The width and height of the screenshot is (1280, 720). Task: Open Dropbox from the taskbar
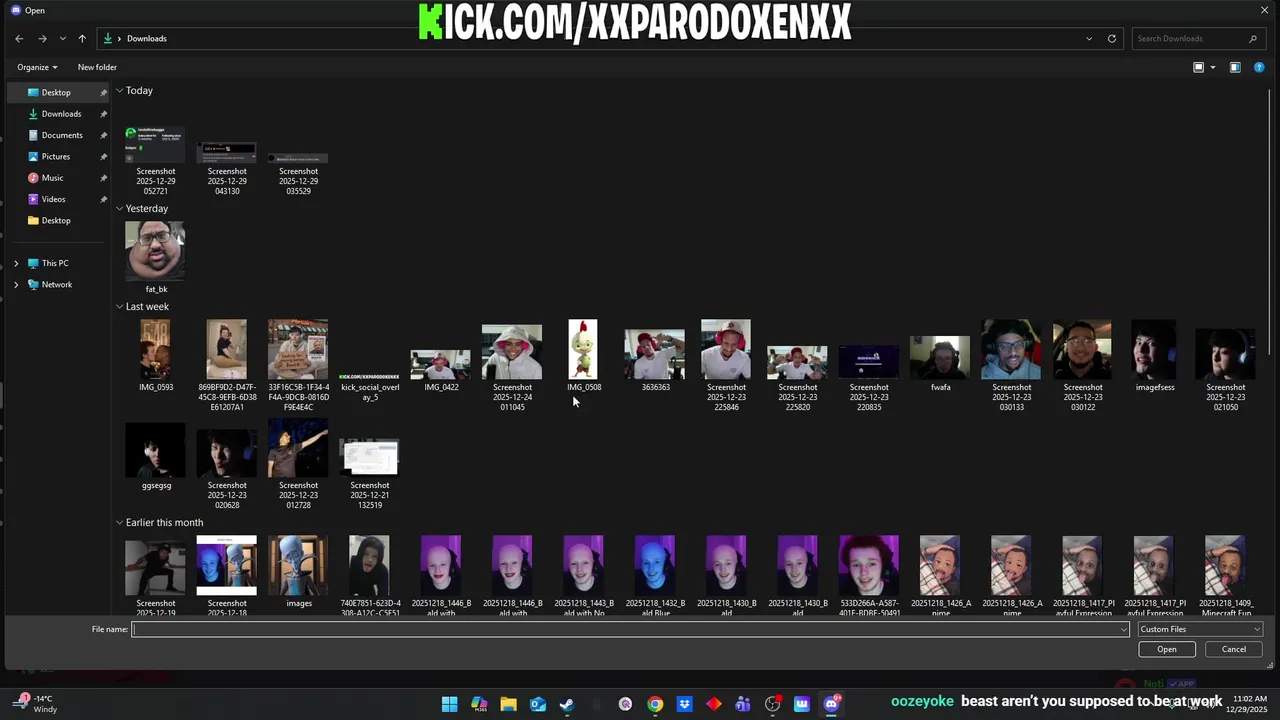pos(684,704)
